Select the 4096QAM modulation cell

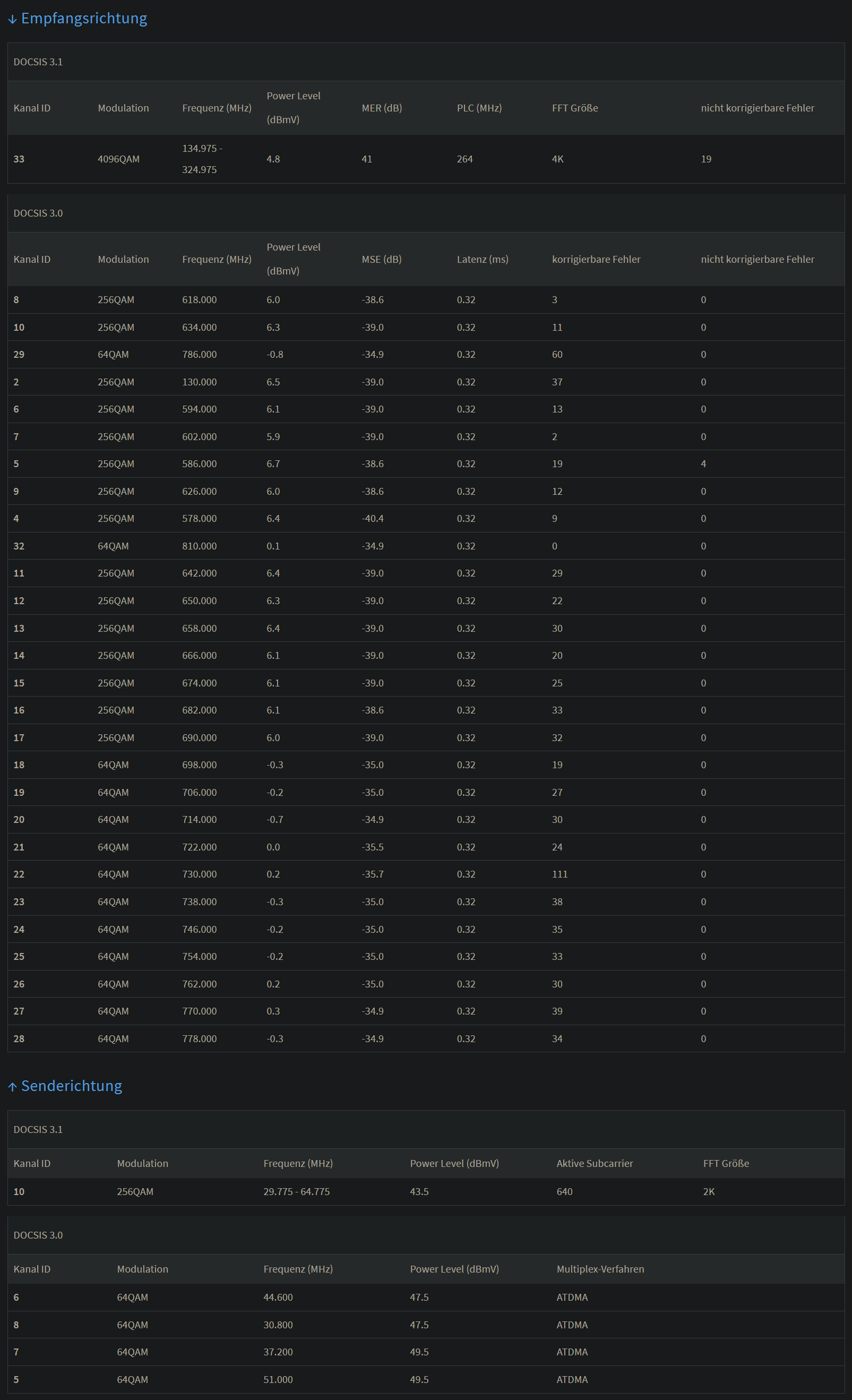pyautogui.click(x=118, y=159)
